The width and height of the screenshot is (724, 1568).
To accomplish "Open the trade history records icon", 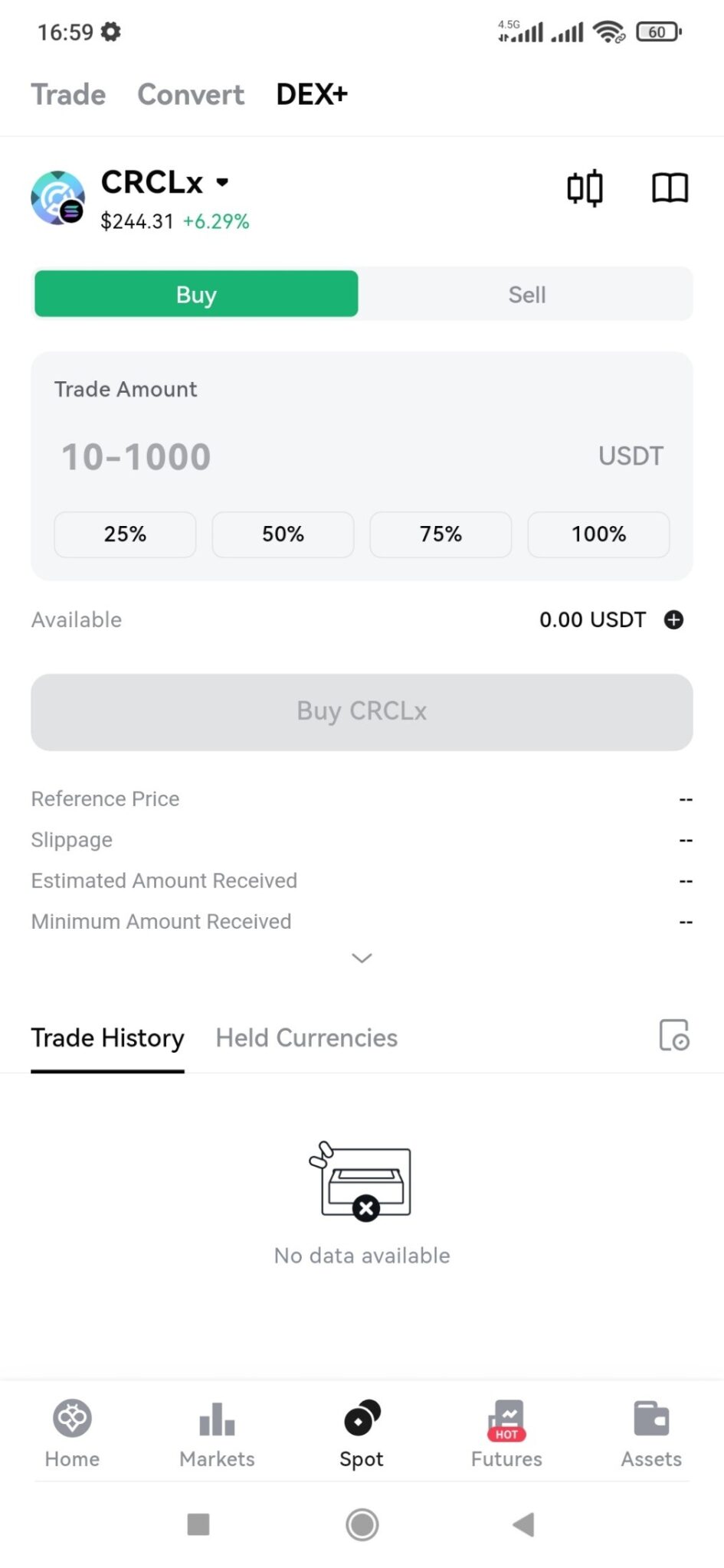I will tap(674, 1036).
